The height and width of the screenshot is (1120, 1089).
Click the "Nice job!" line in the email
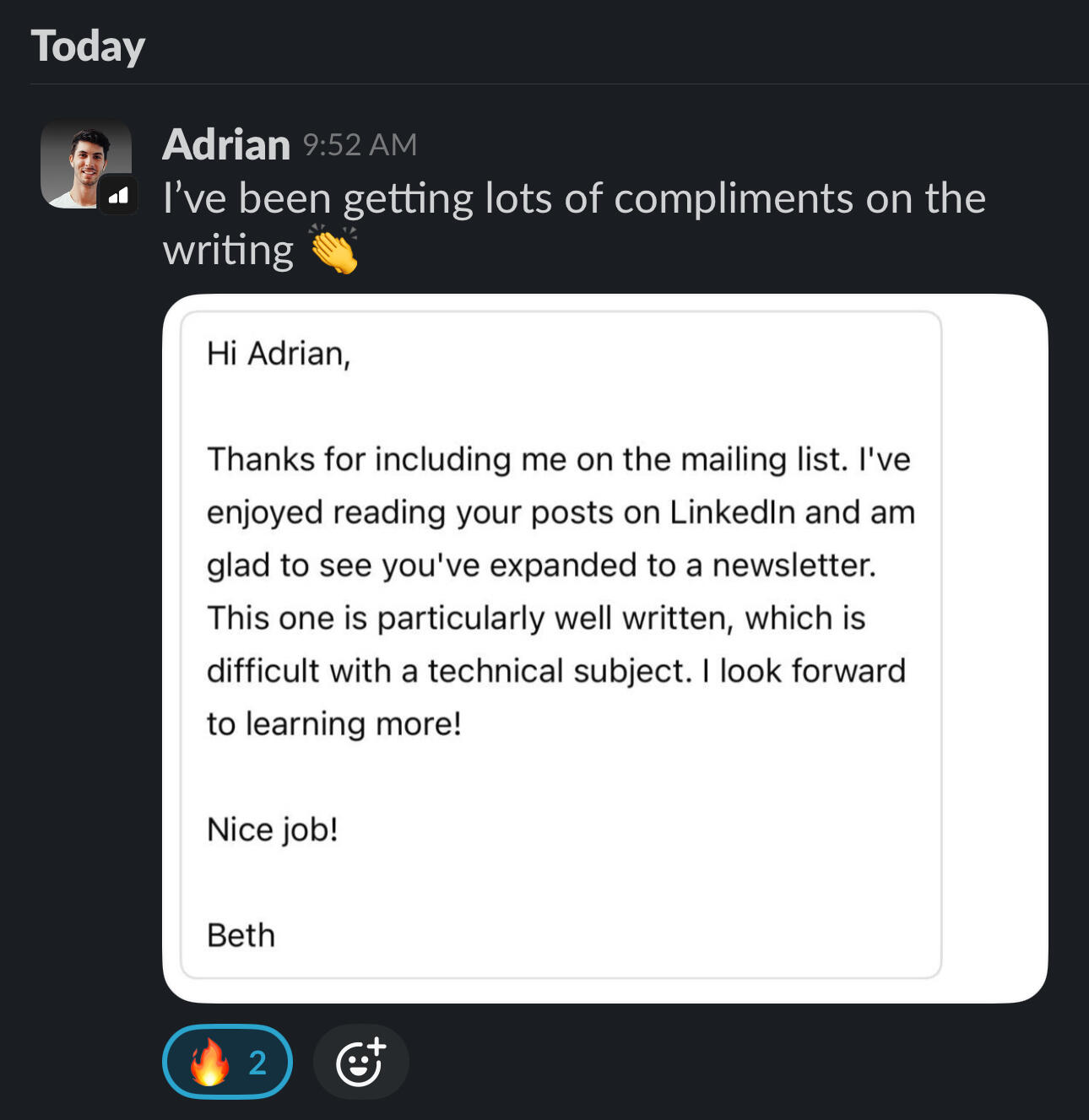point(273,830)
